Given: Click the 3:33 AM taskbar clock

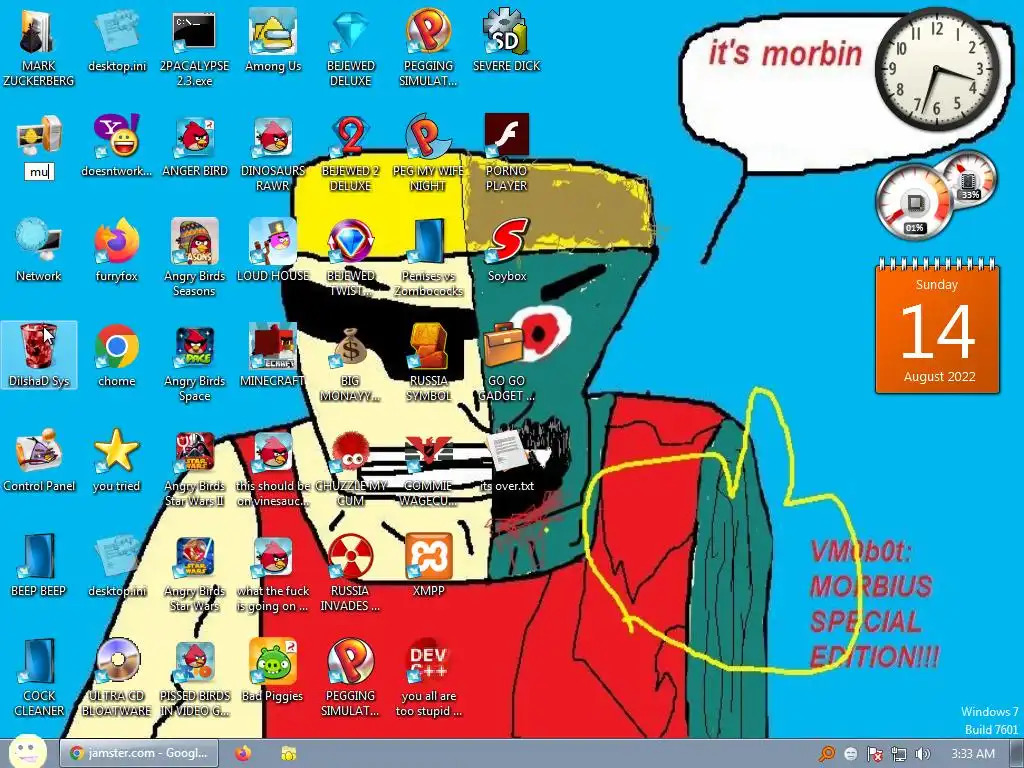Looking at the screenshot, I should click(x=972, y=754).
